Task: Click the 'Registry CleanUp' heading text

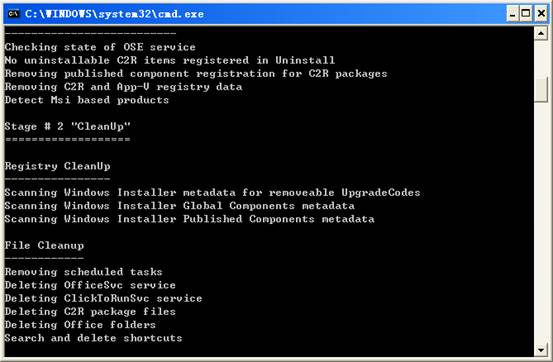Action: (x=57, y=166)
